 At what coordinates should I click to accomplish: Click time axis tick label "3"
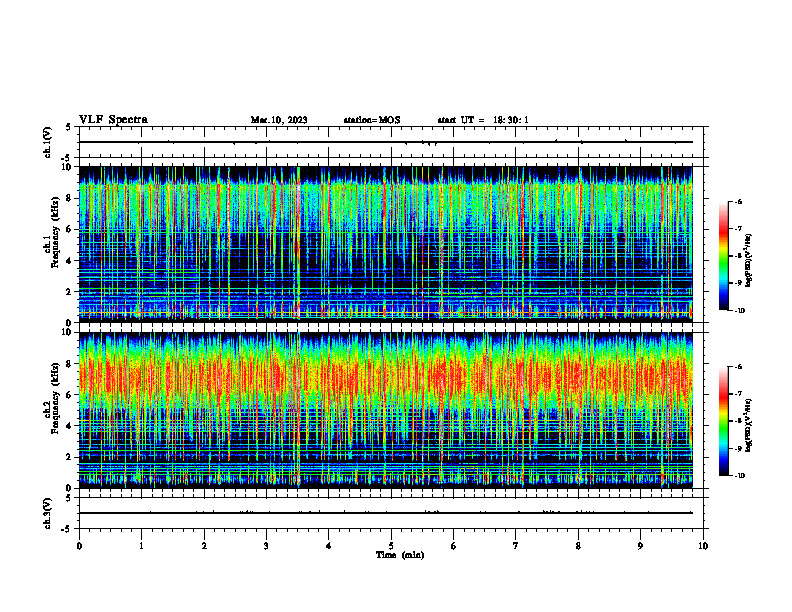pos(266,546)
